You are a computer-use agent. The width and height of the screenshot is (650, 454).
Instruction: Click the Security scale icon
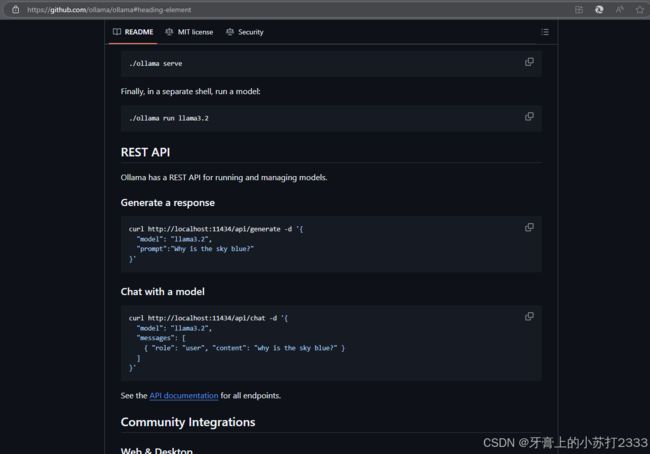pyautogui.click(x=230, y=32)
